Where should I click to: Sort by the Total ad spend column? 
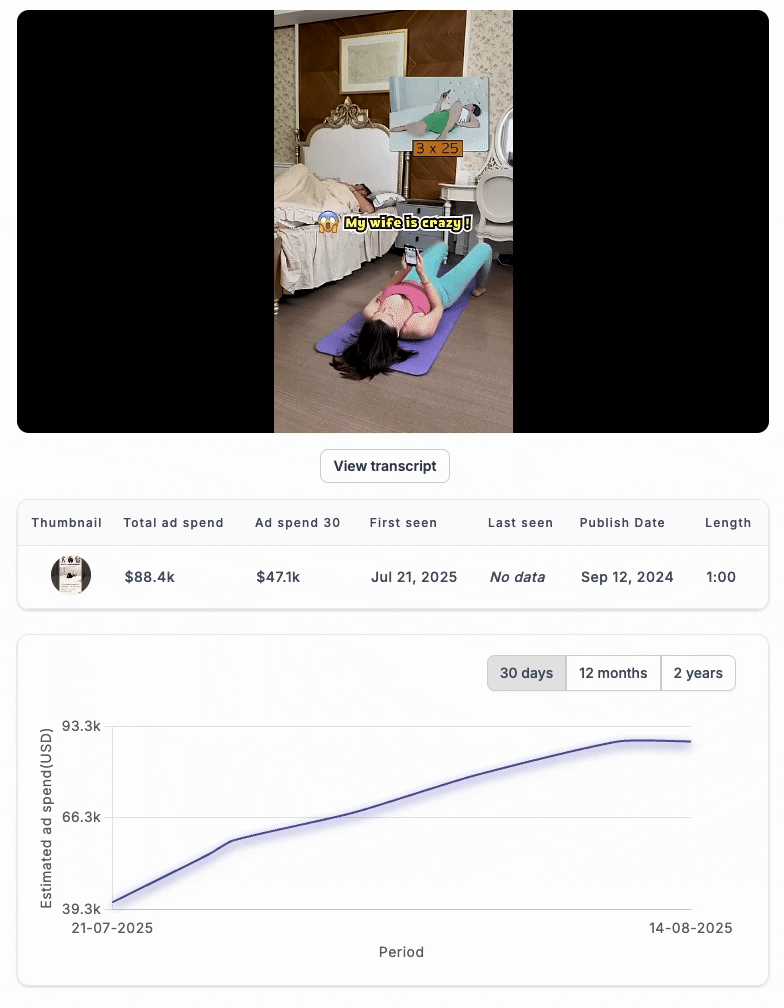click(175, 523)
